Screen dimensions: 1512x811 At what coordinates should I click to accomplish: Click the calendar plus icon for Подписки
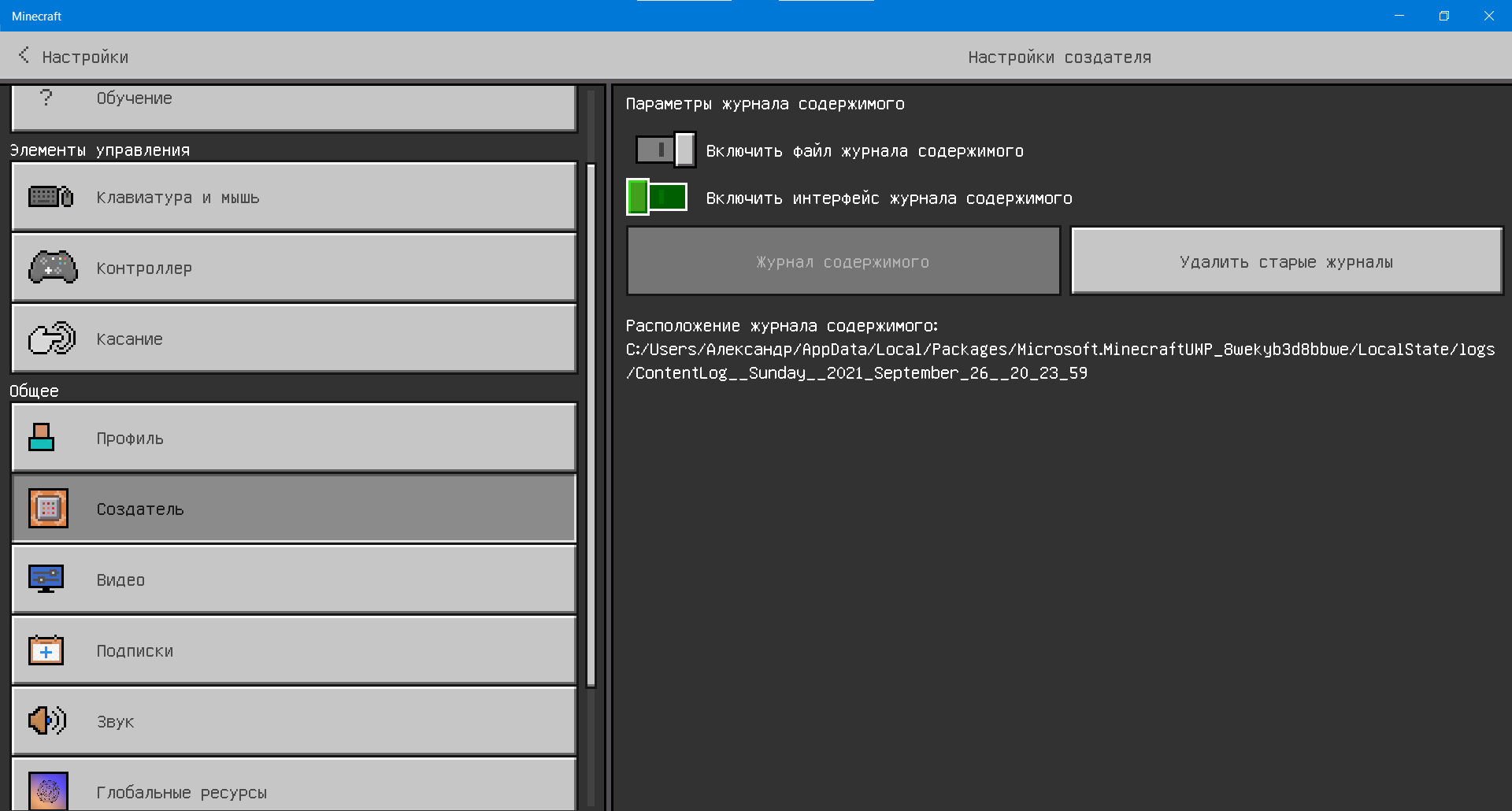46,650
